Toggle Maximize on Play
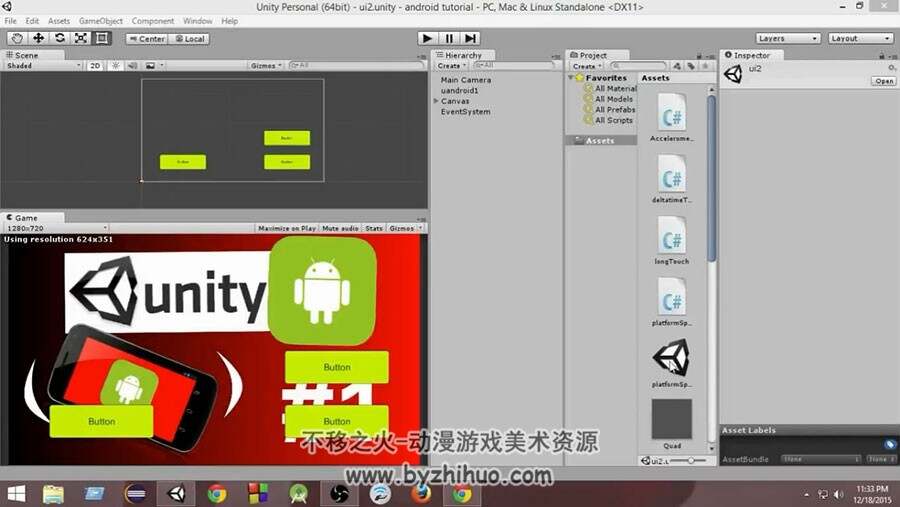This screenshot has width=900, height=507. 286,229
